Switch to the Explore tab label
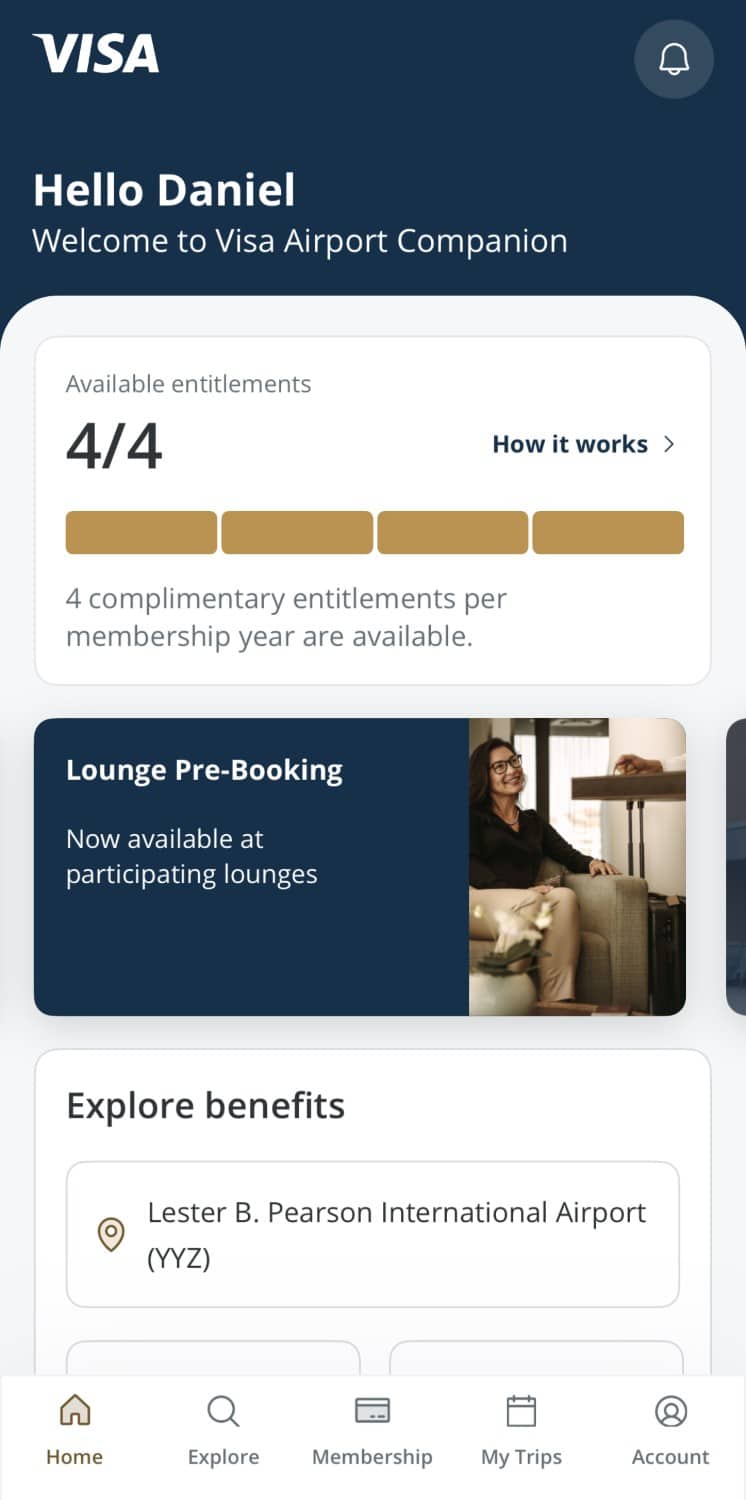This screenshot has width=746, height=1500. (x=223, y=1457)
